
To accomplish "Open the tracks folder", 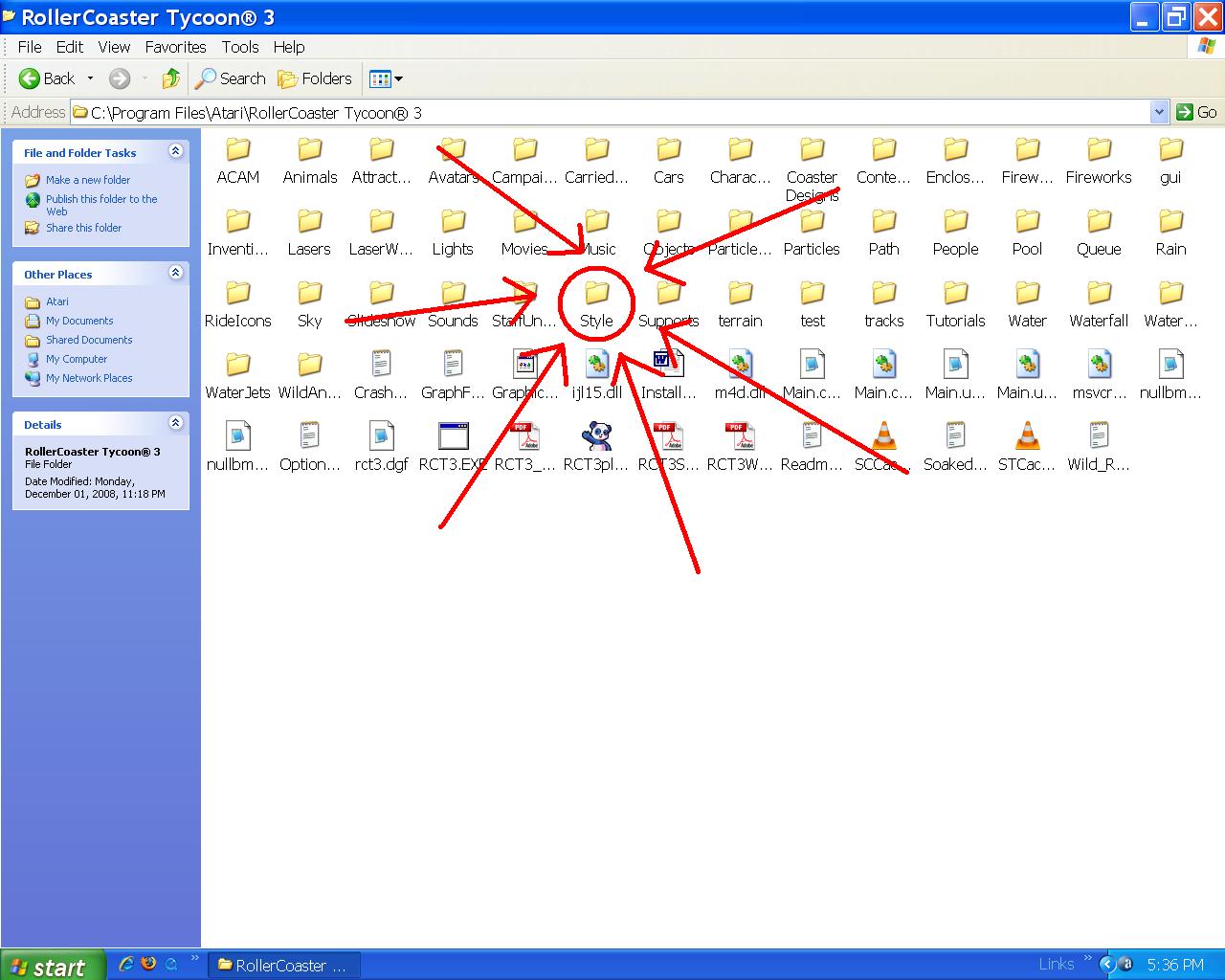I will click(883, 304).
